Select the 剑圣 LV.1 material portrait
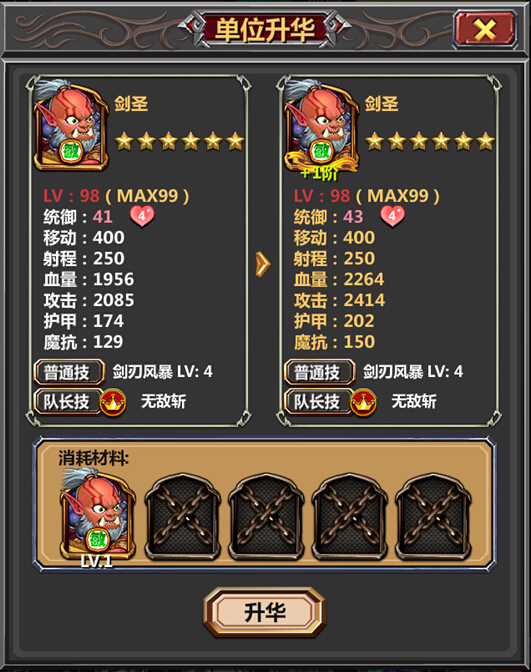 click(98, 515)
